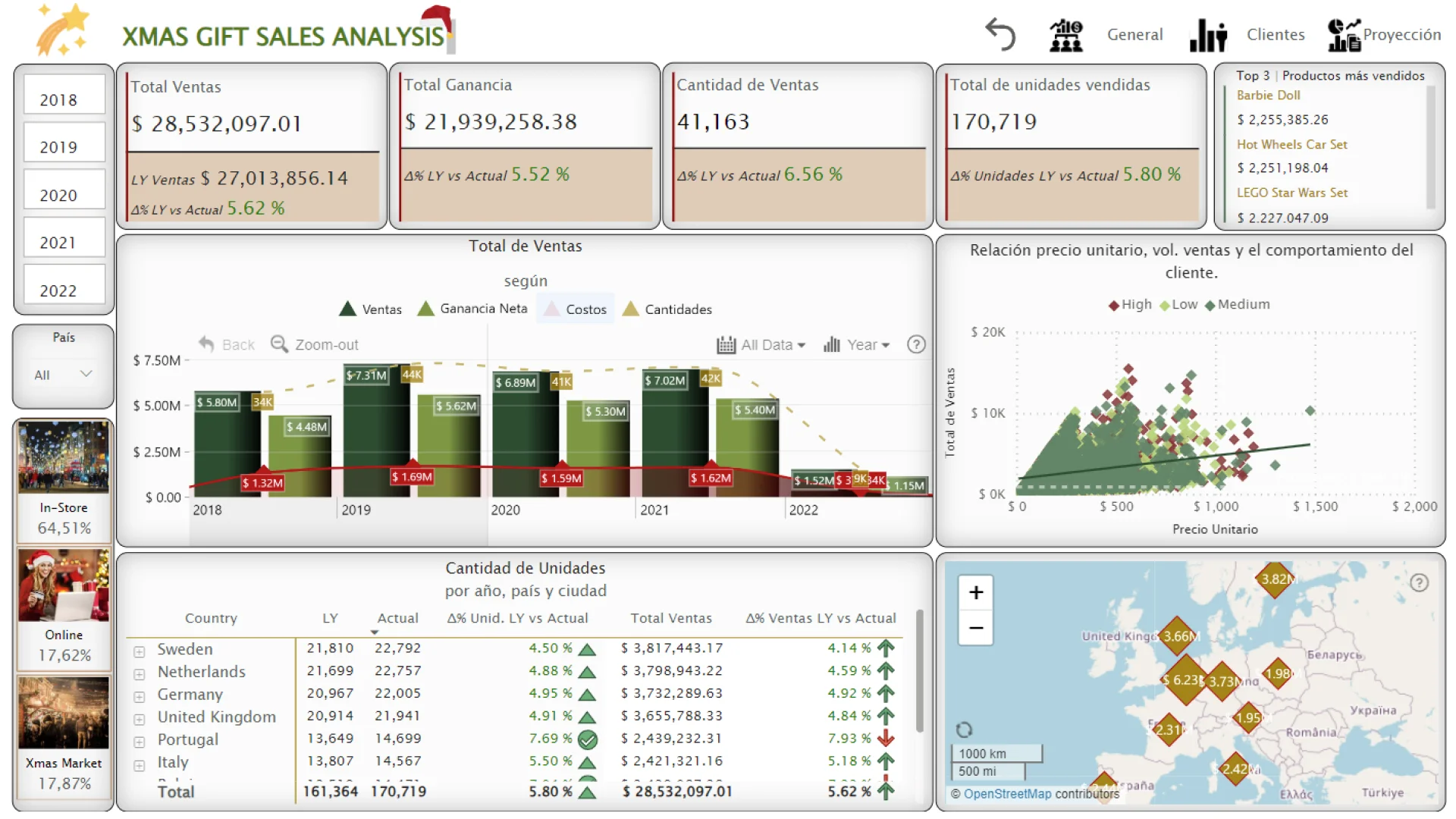
Task: Go to Clientes page
Action: (1276, 35)
